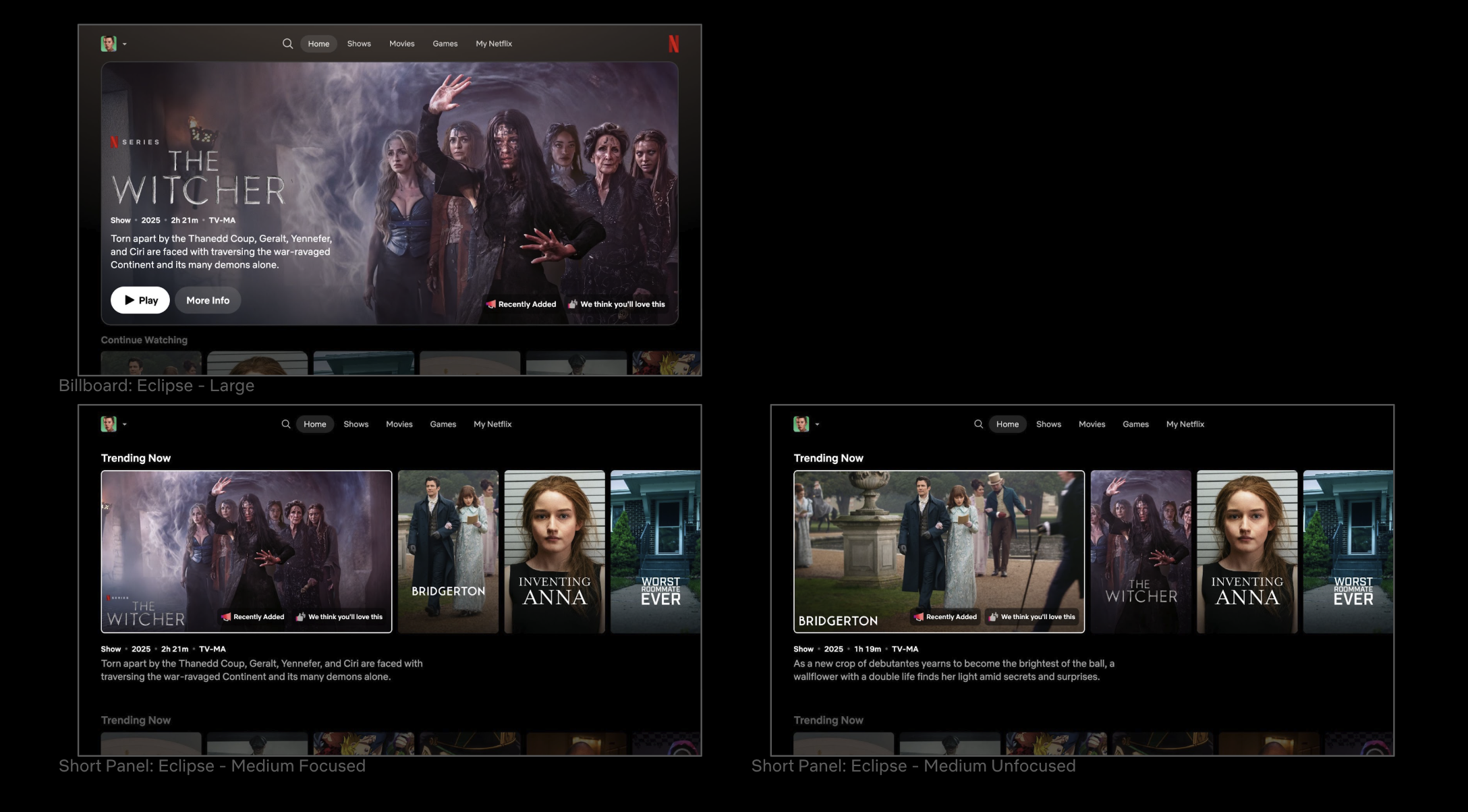
Task: Select Worst Roommate Ever in Medium Focused screen
Action: 656,552
